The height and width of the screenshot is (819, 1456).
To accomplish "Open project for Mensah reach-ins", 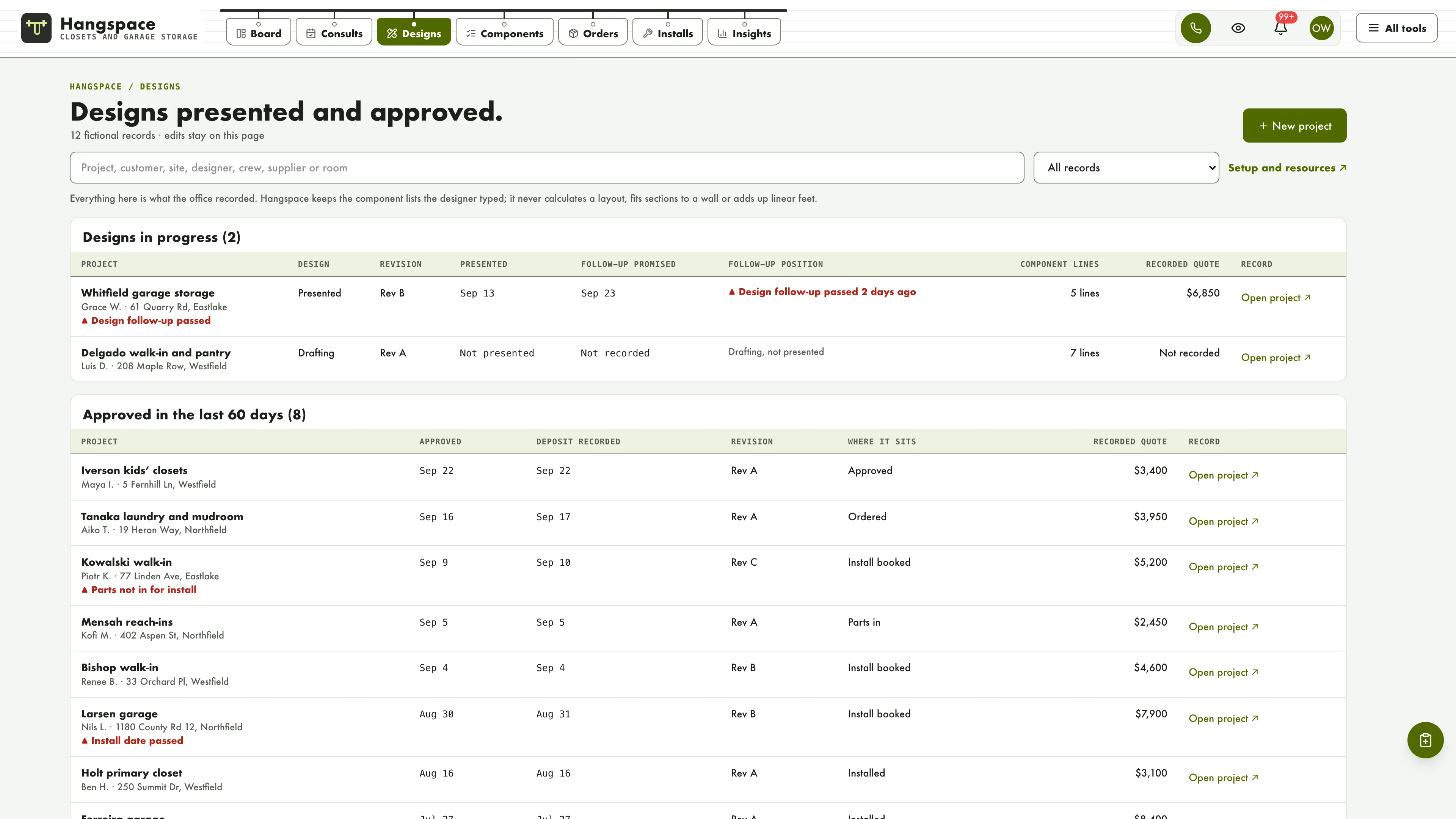I will [1223, 627].
